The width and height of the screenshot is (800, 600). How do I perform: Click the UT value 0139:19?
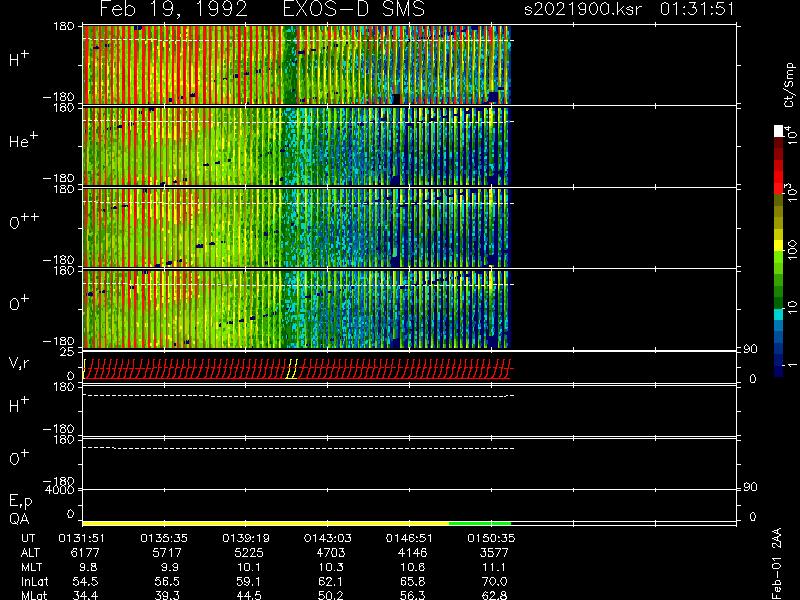pos(246,538)
